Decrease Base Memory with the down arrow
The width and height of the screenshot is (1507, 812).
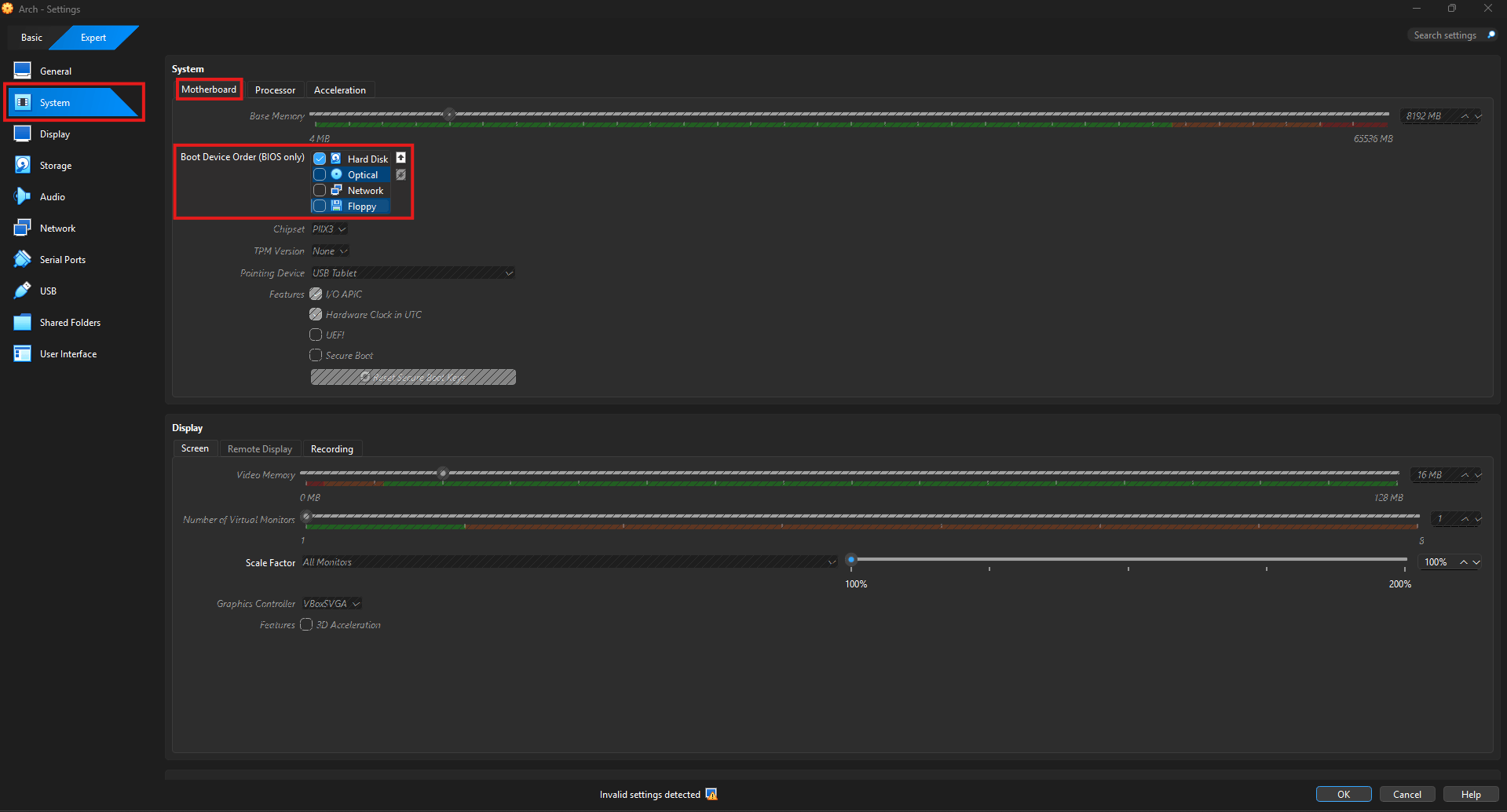pos(1478,116)
